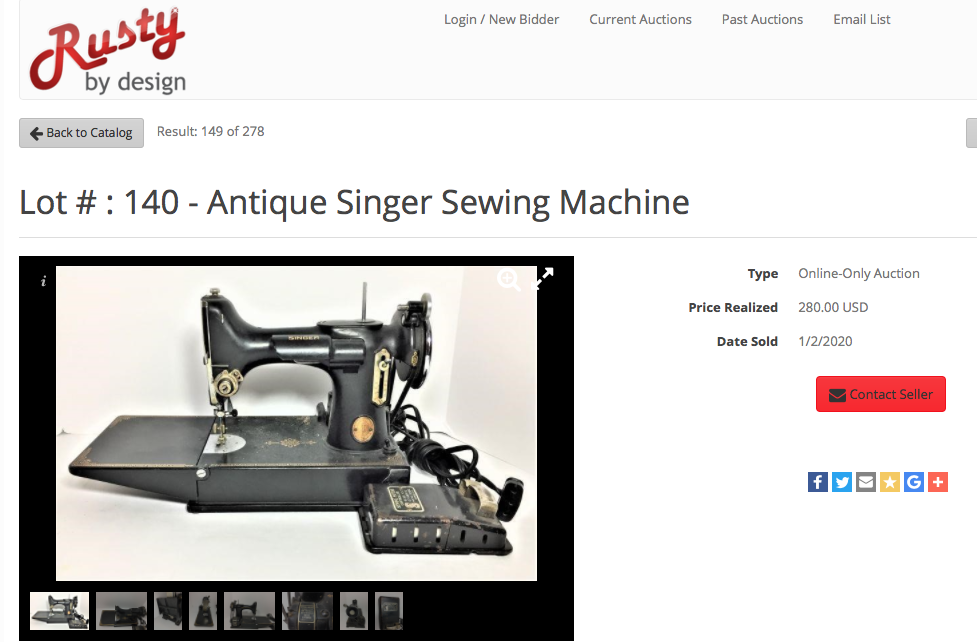Open more sharing options plus icon
The width and height of the screenshot is (977, 642).
(938, 482)
